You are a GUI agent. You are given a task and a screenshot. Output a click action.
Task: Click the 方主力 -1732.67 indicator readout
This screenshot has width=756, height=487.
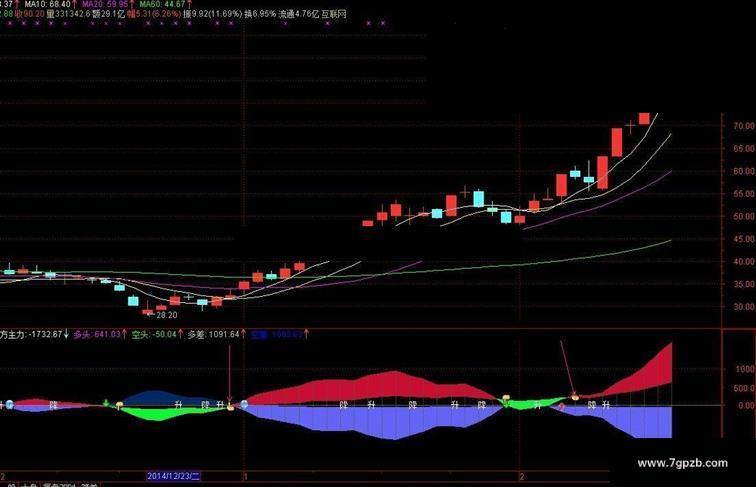(34, 334)
